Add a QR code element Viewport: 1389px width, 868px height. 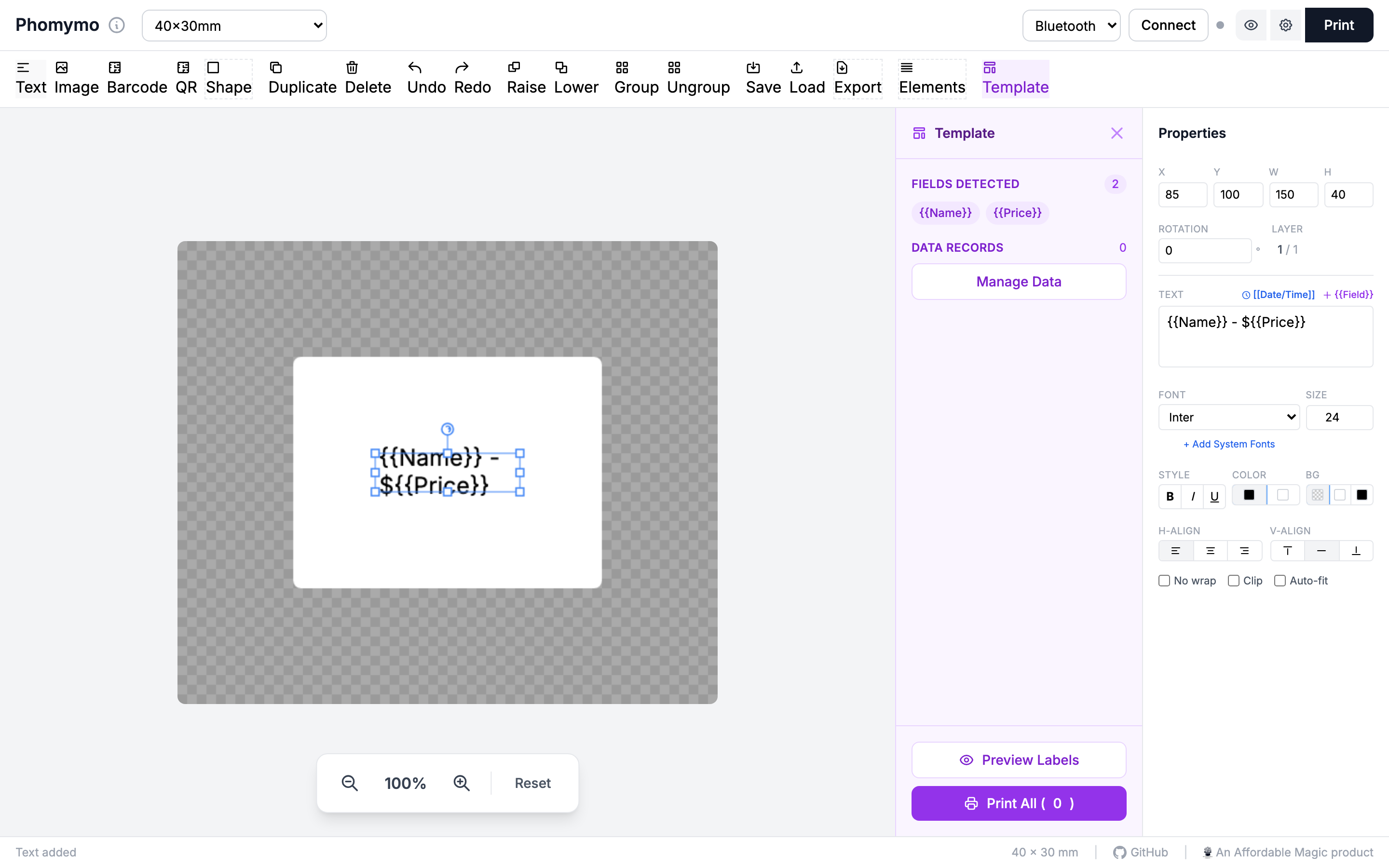click(x=186, y=78)
